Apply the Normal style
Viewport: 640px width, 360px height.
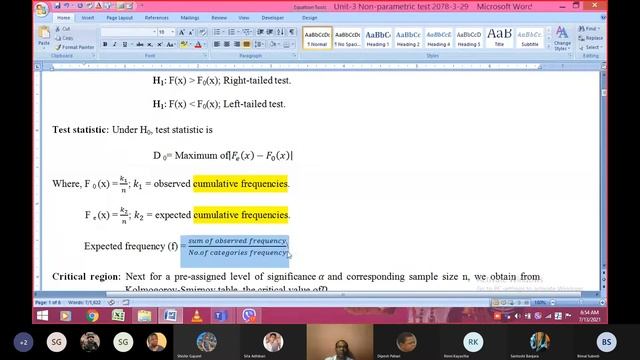point(317,38)
